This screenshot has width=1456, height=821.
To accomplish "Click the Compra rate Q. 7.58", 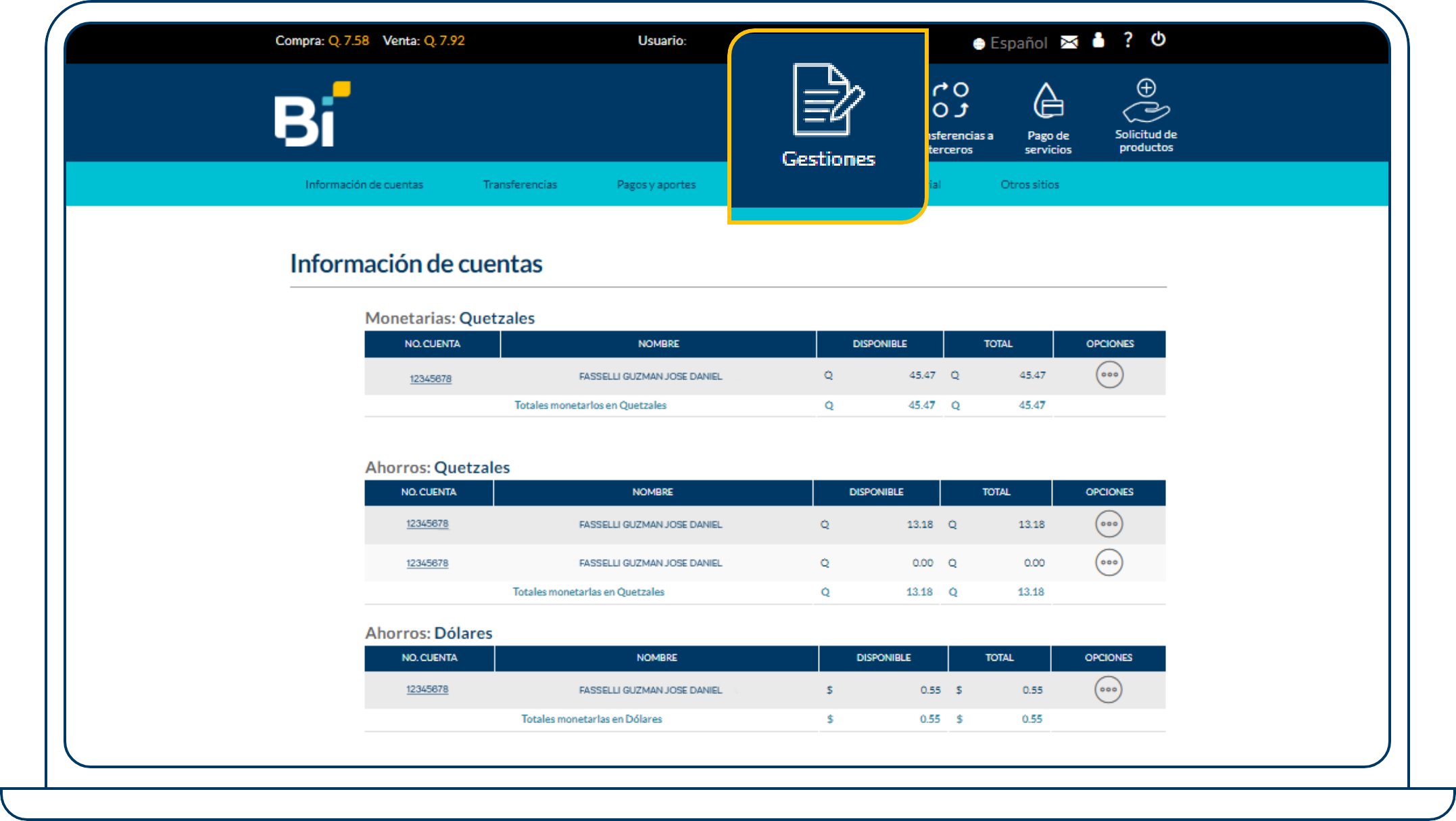I will click(x=348, y=41).
